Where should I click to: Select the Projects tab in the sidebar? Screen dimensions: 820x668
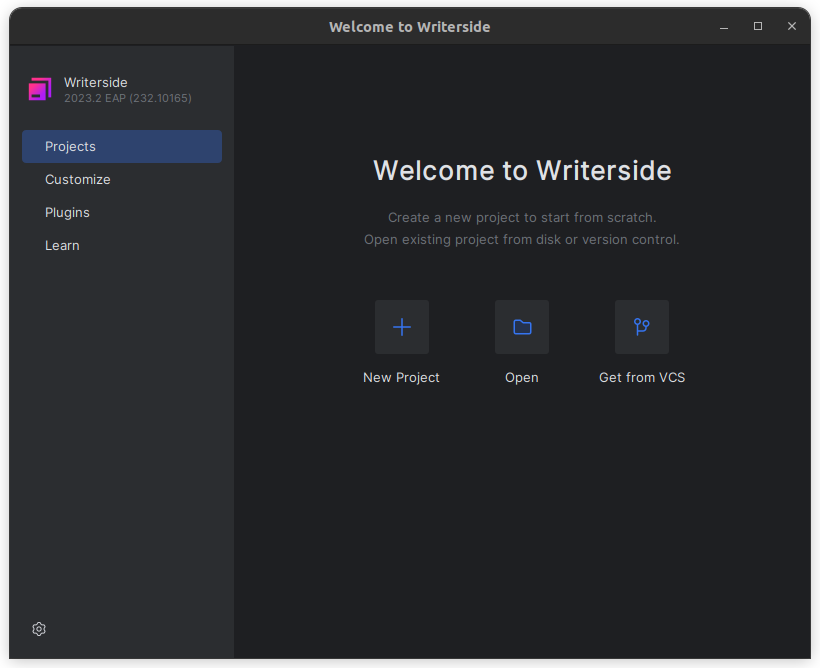[x=121, y=146]
